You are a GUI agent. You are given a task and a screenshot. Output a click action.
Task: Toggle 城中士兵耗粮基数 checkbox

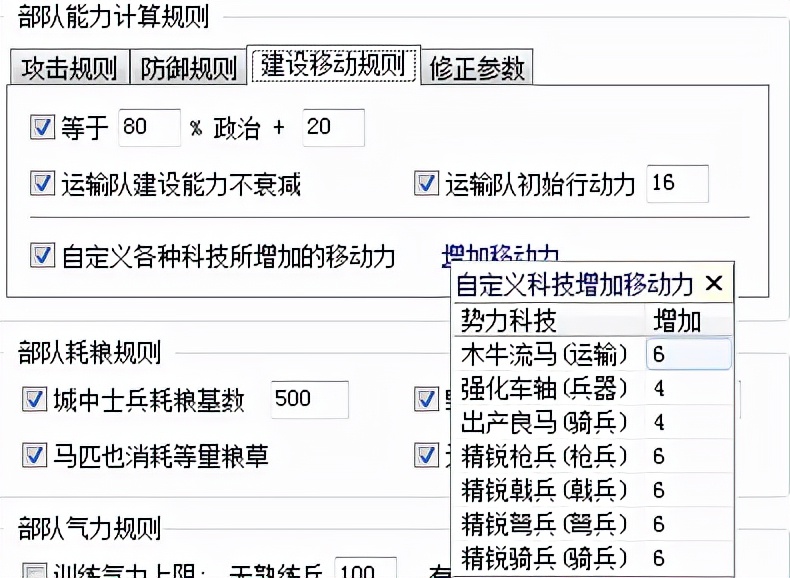click(x=35, y=399)
